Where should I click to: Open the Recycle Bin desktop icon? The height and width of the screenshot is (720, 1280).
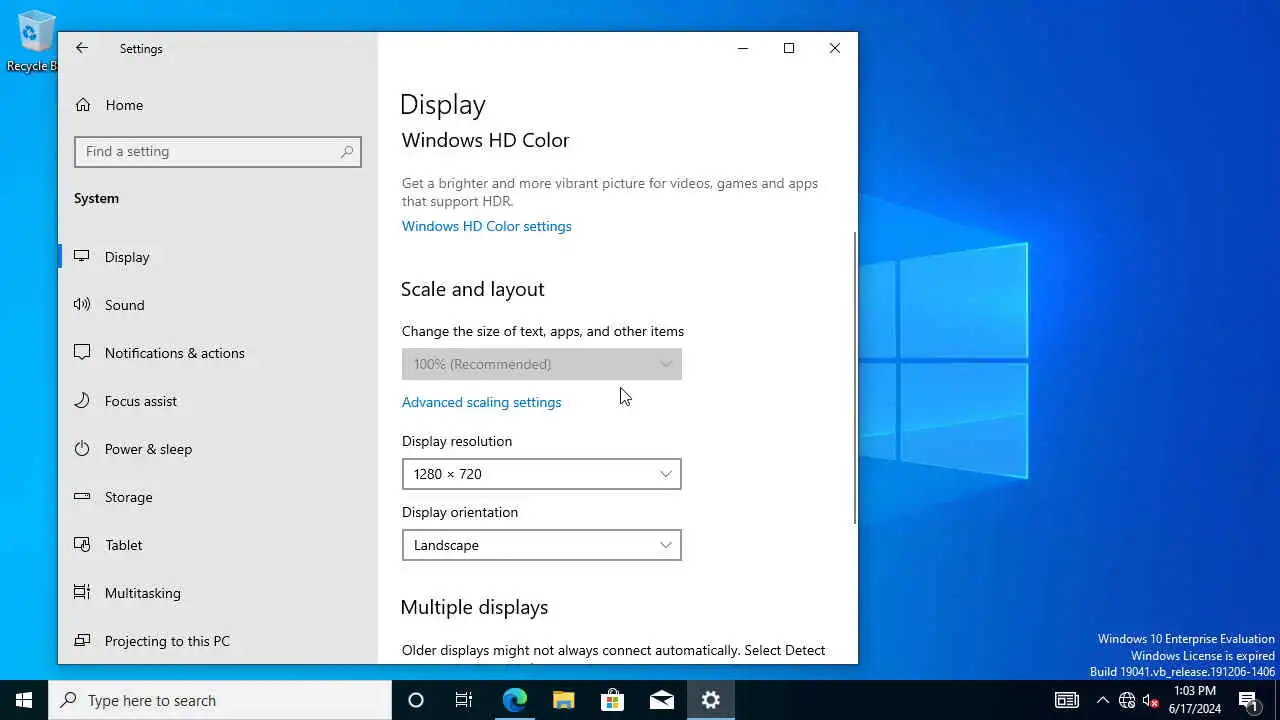coord(36,40)
